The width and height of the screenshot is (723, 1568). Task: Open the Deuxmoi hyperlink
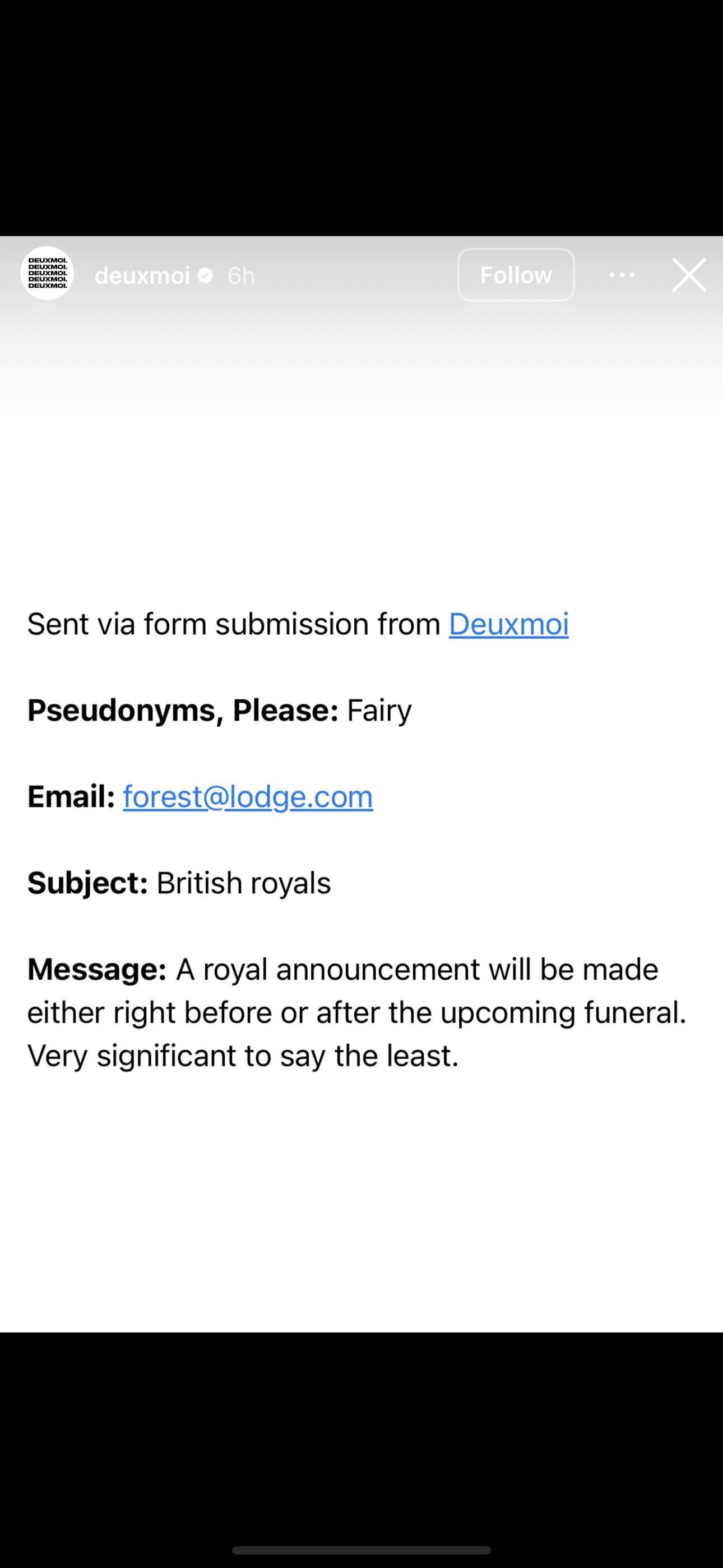coord(509,624)
